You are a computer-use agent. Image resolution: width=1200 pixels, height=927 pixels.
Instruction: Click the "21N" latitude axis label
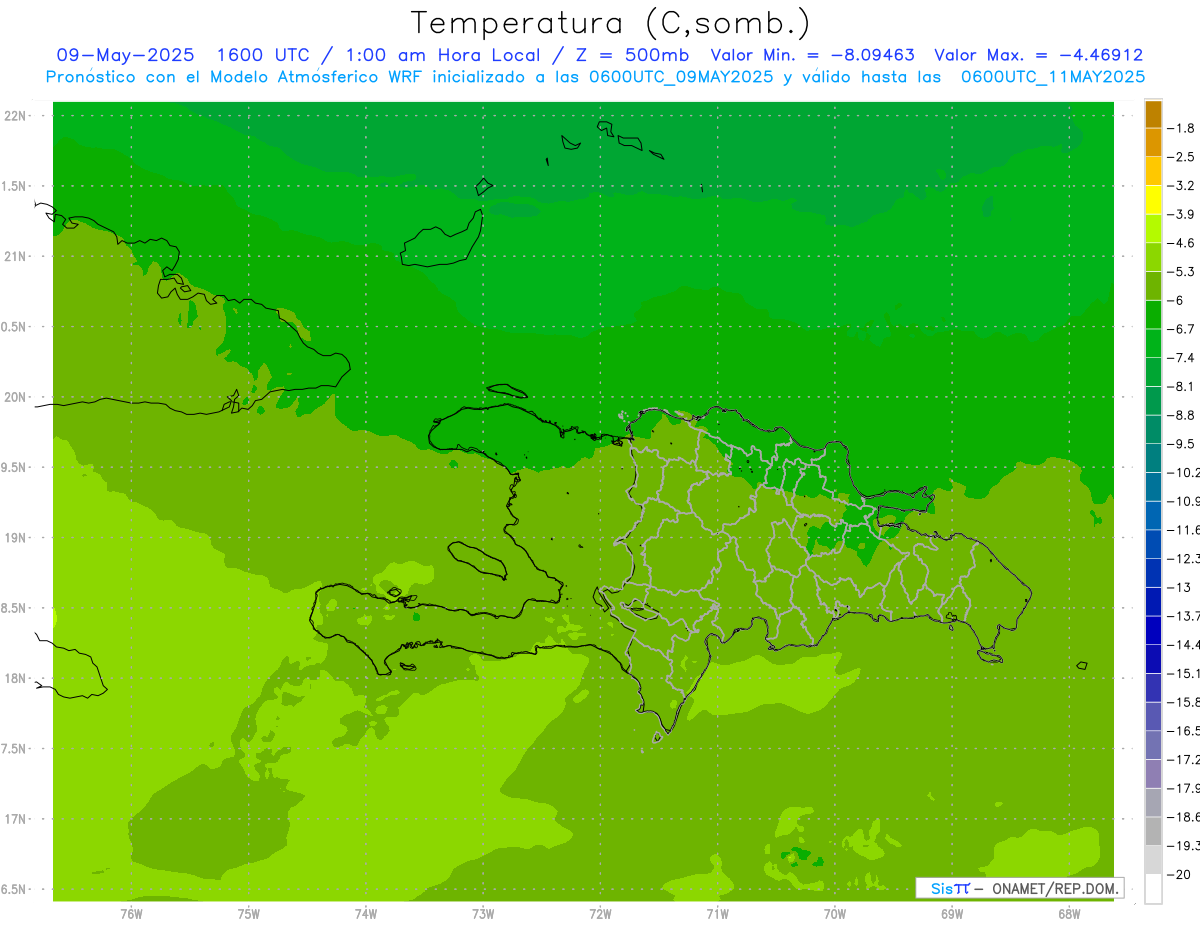point(15,256)
